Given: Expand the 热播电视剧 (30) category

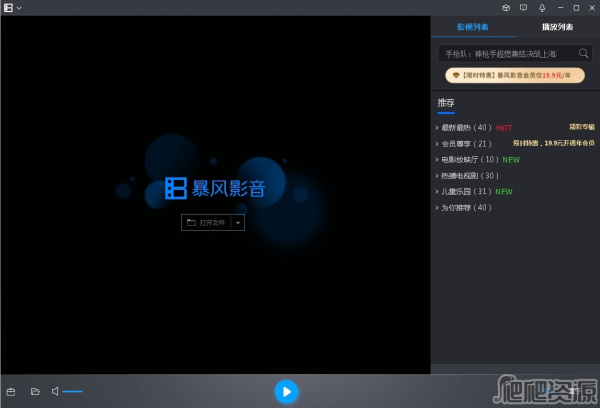Looking at the screenshot, I should pos(467,176).
